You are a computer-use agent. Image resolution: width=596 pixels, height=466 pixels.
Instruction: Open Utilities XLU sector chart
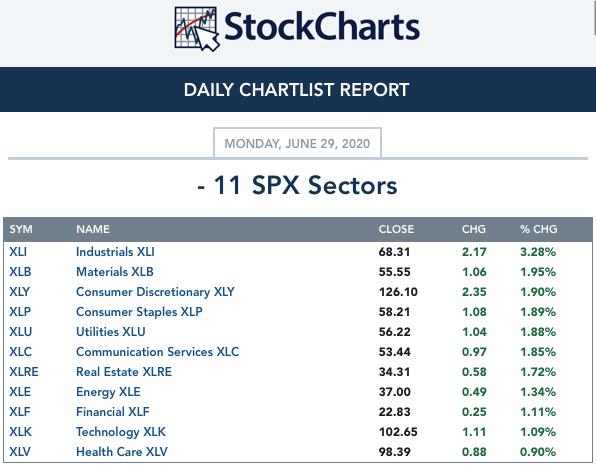click(x=111, y=331)
